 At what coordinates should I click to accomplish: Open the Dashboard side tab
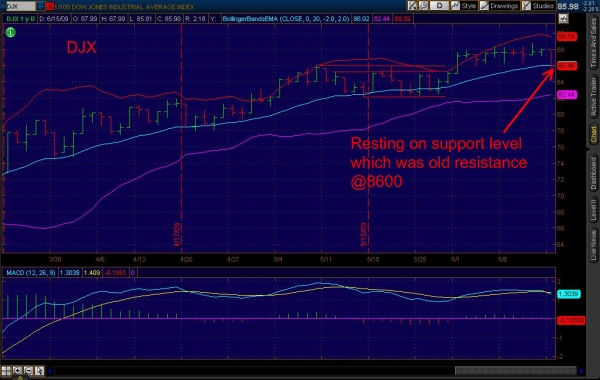click(x=593, y=173)
